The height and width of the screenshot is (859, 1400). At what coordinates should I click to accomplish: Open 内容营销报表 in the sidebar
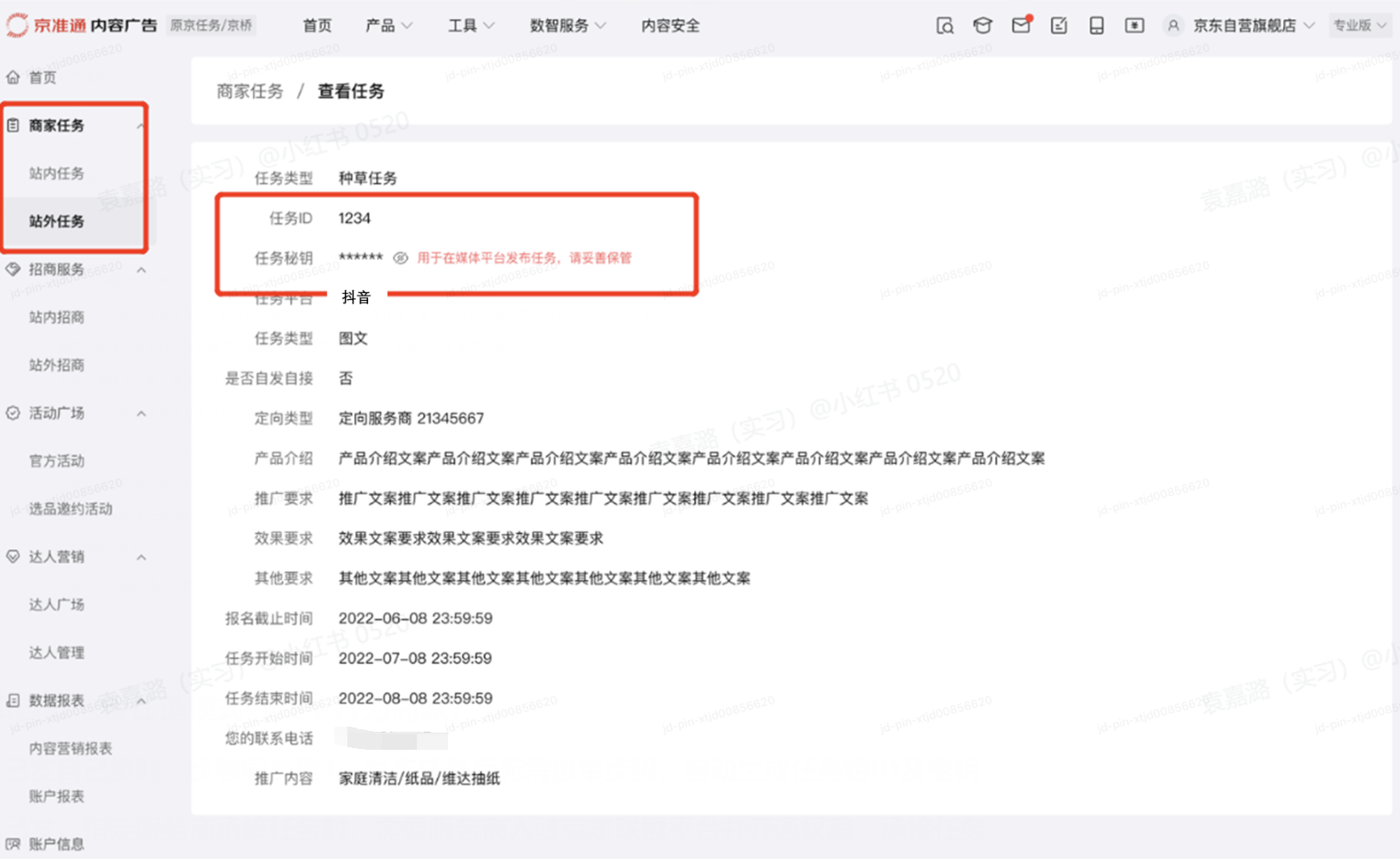click(x=71, y=748)
